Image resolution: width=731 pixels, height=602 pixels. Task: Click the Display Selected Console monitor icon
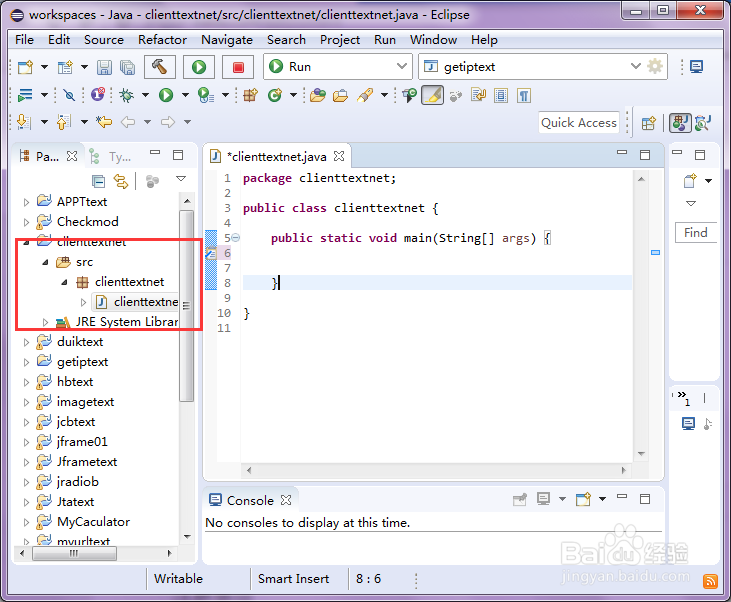[x=544, y=499]
